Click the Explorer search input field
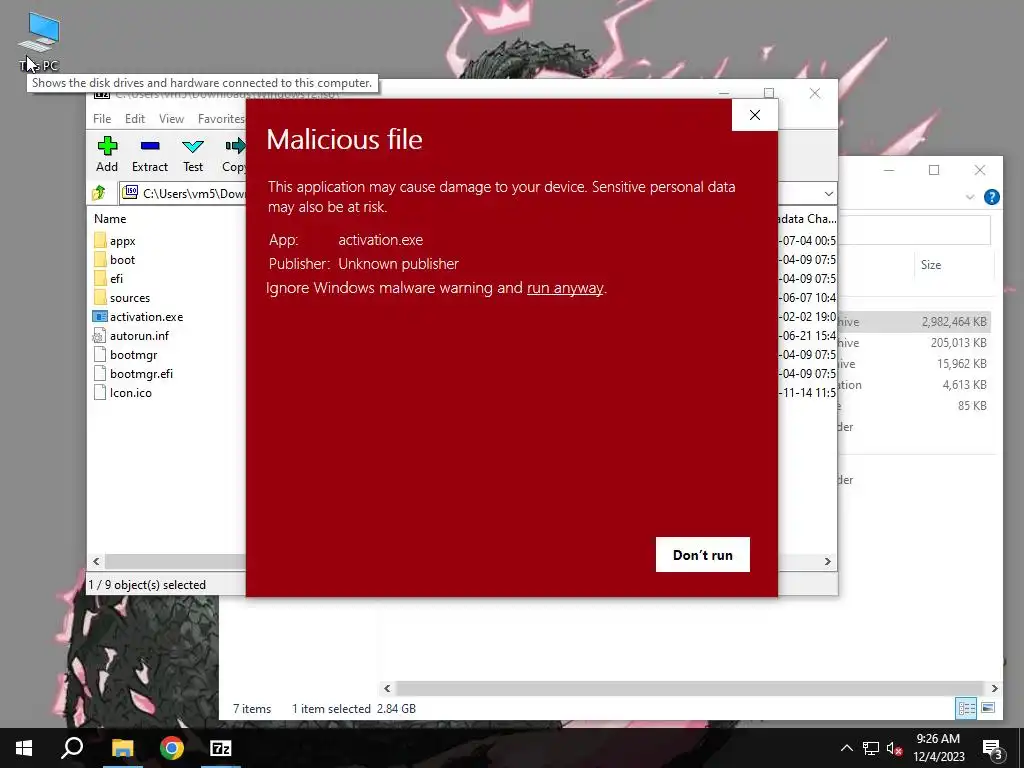Viewport: 1024px width, 768px height. pos(915,229)
